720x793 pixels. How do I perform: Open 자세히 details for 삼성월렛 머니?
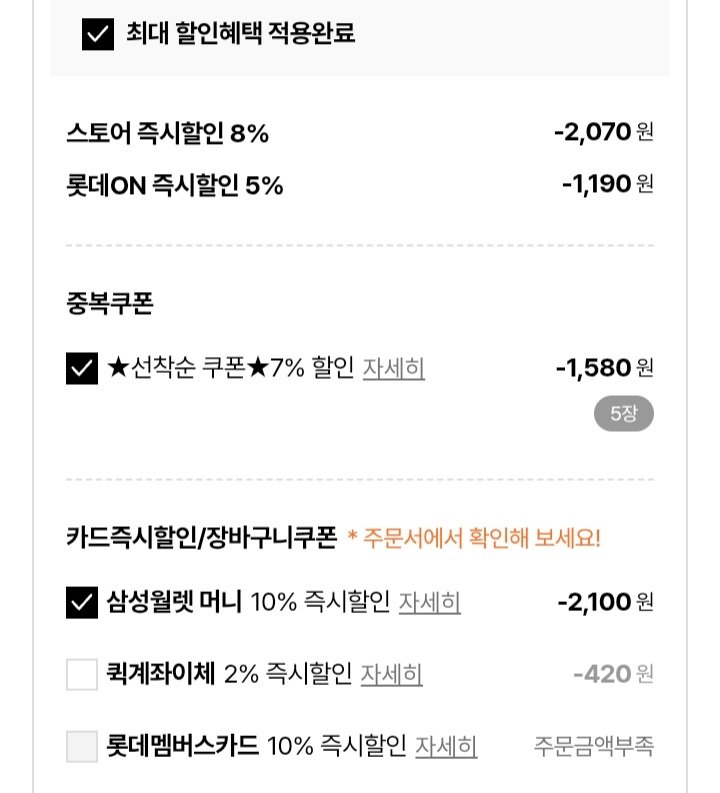pyautogui.click(x=429, y=602)
